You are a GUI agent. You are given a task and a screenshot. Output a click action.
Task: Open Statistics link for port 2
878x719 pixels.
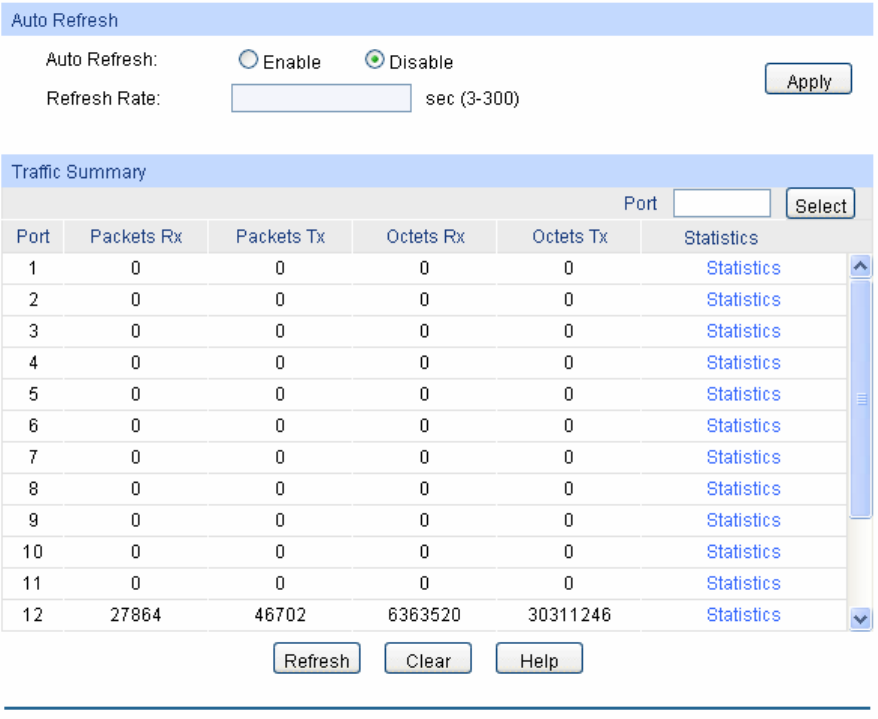pos(743,300)
